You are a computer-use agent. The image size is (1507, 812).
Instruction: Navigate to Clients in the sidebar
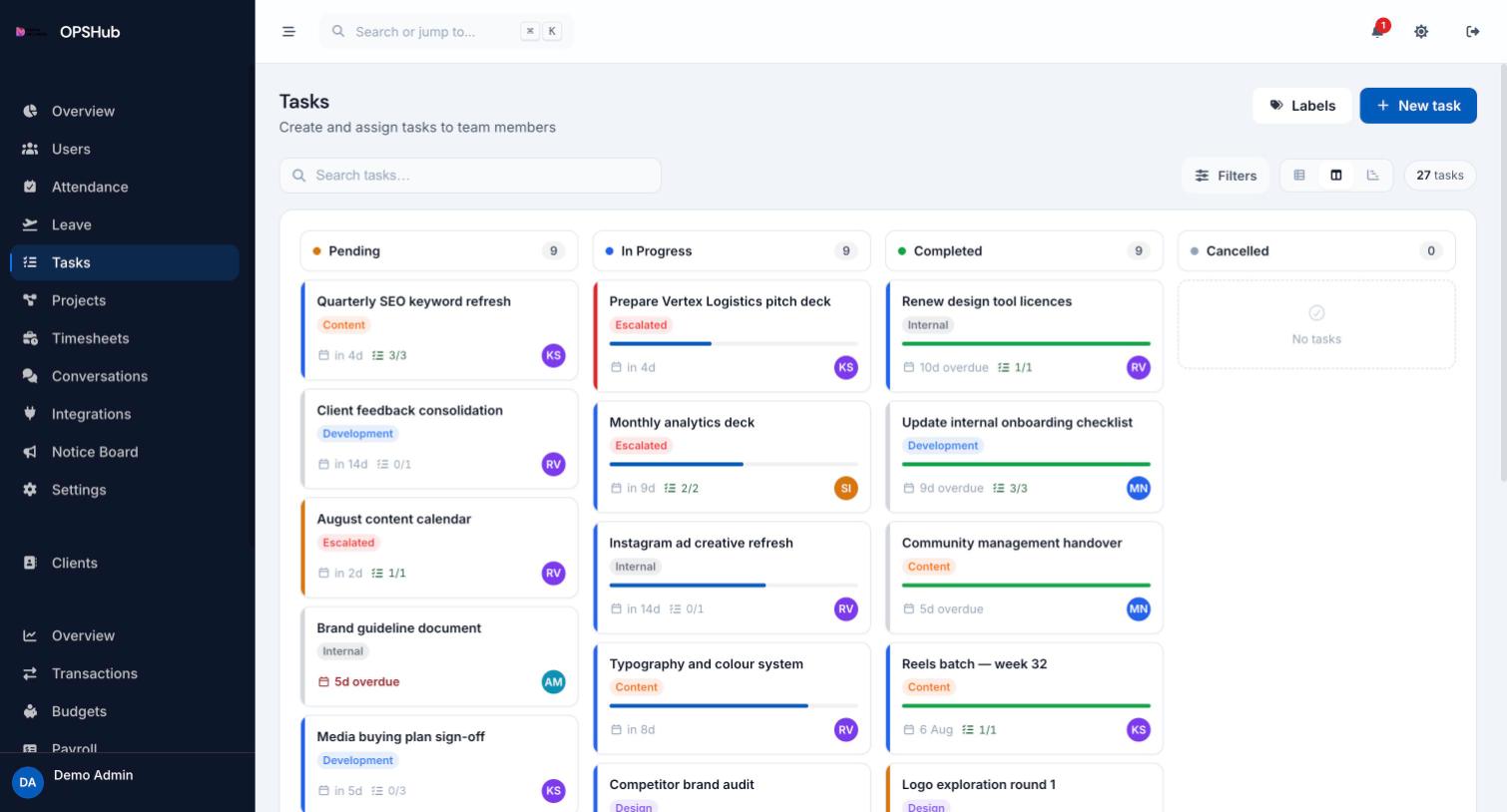pos(125,563)
